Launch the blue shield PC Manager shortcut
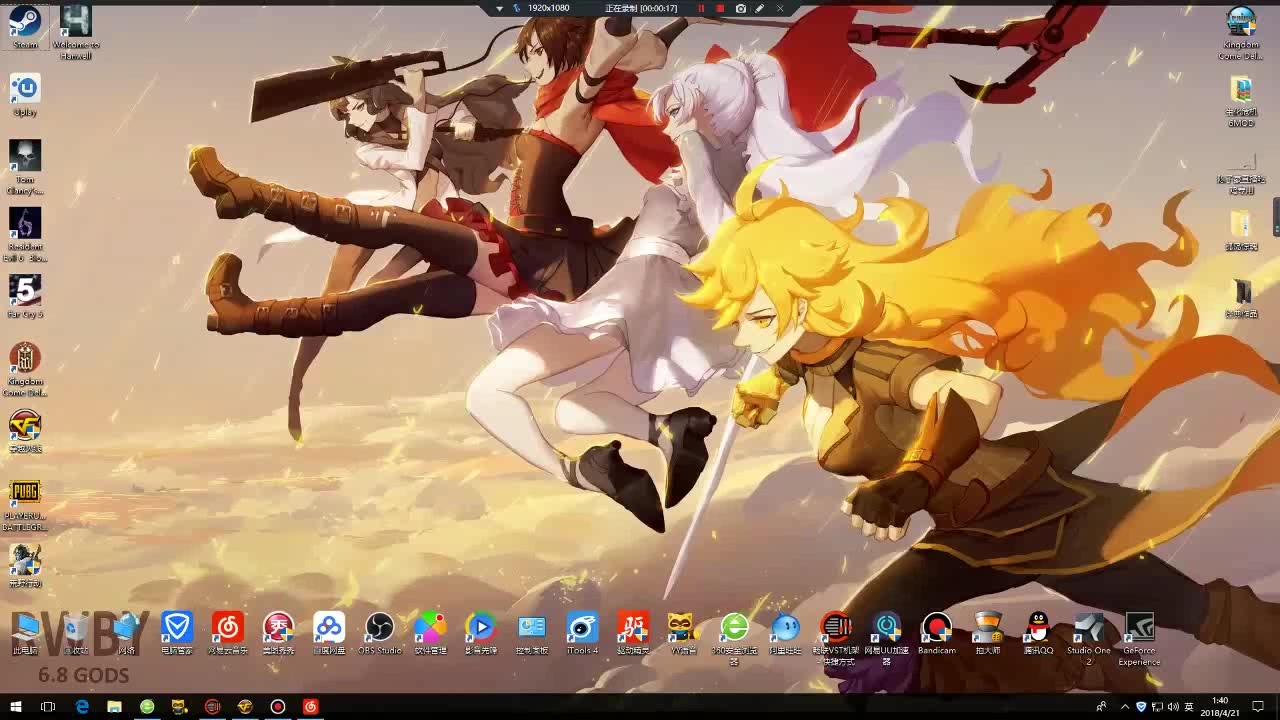This screenshot has height=720, width=1280. coord(177,633)
